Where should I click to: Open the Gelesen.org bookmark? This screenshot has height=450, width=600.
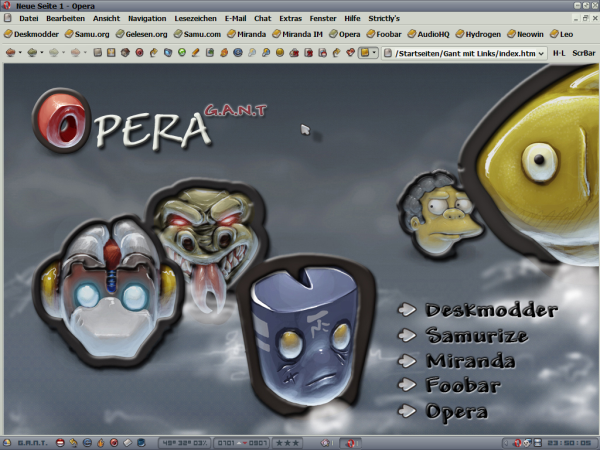pyautogui.click(x=142, y=34)
